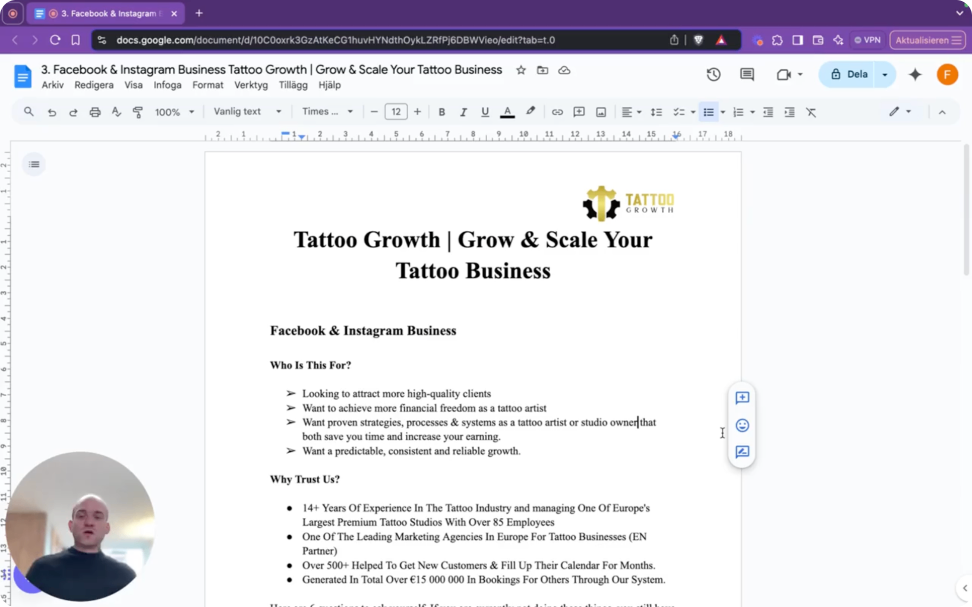Add emoji reaction from side panel
Screen dimensions: 972x607
click(742, 425)
